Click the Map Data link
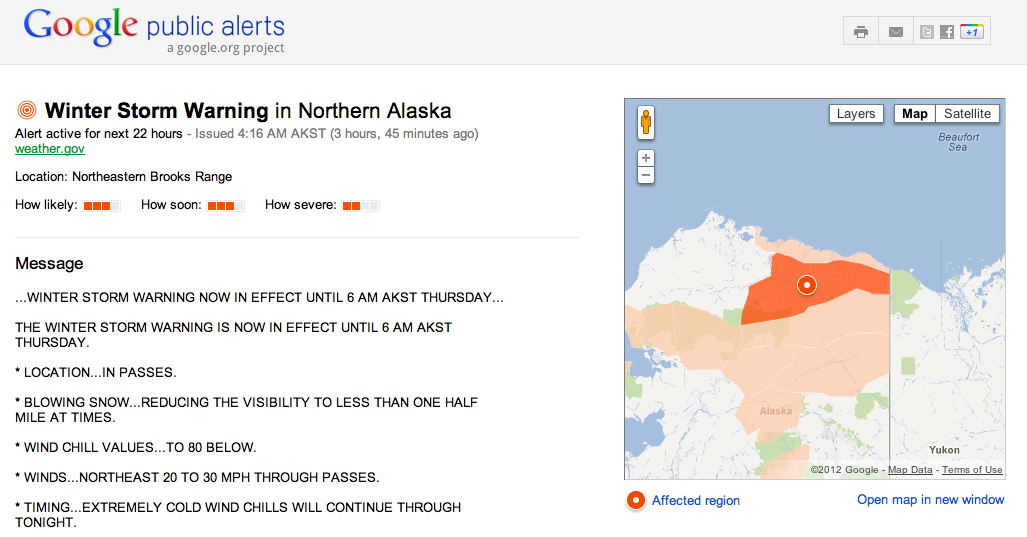The width and height of the screenshot is (1027, 537). pos(910,470)
